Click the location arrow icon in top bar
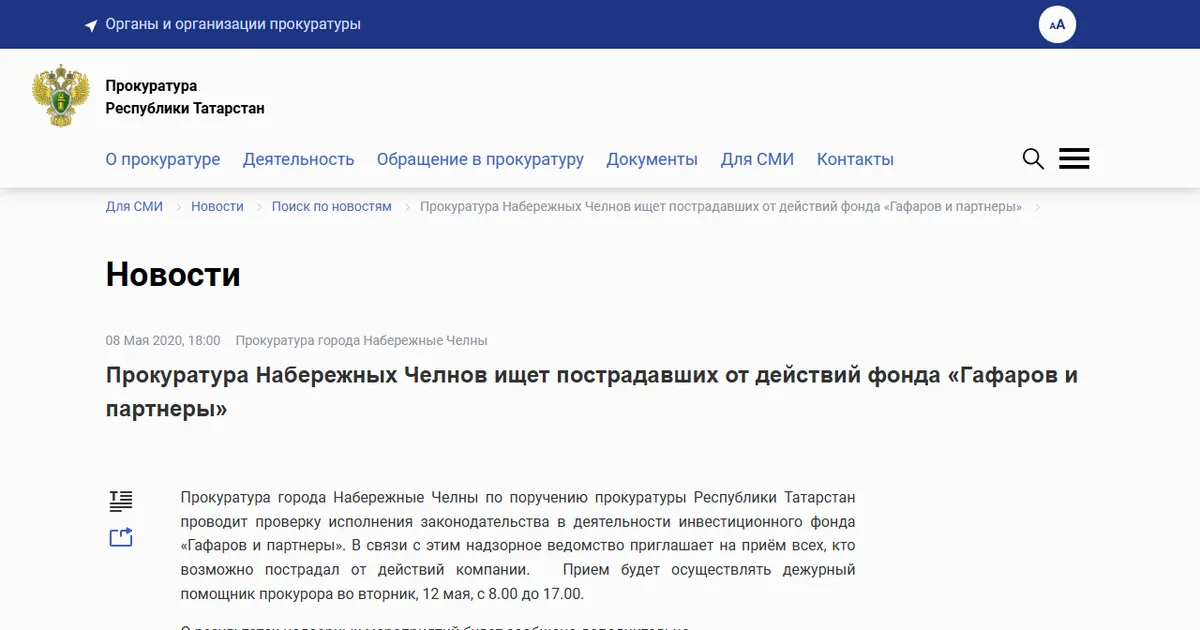This screenshot has width=1200, height=630. 91,25
